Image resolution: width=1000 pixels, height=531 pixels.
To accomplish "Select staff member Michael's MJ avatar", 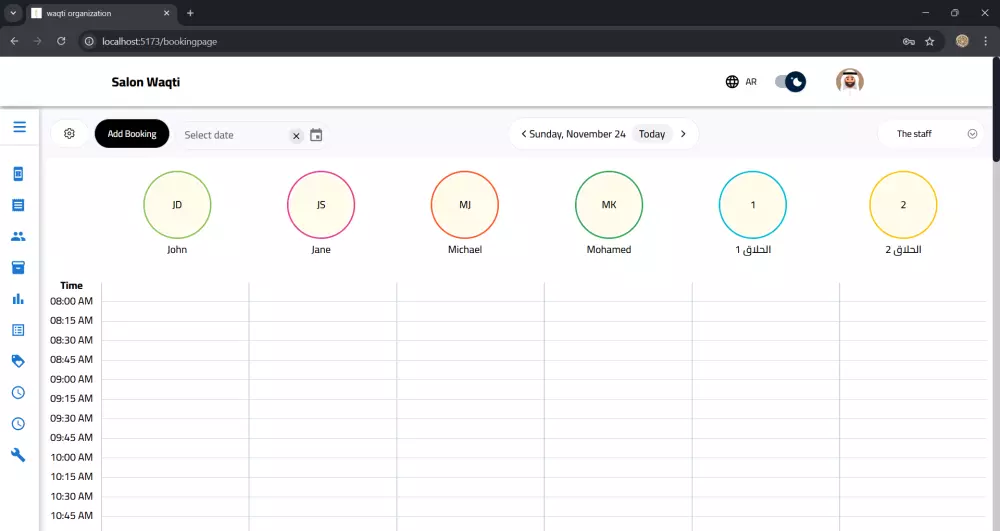I will pos(465,205).
